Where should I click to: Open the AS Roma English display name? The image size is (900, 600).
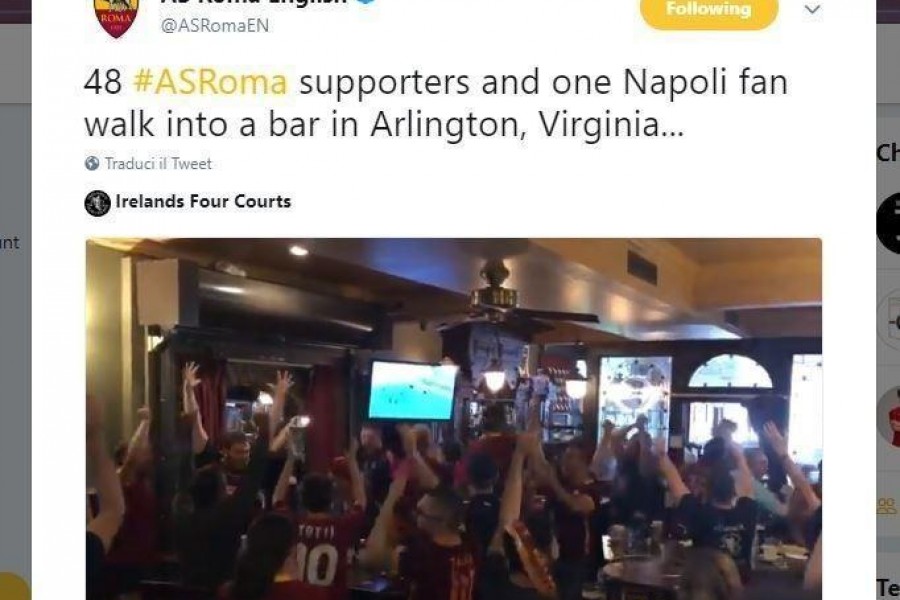point(254,2)
